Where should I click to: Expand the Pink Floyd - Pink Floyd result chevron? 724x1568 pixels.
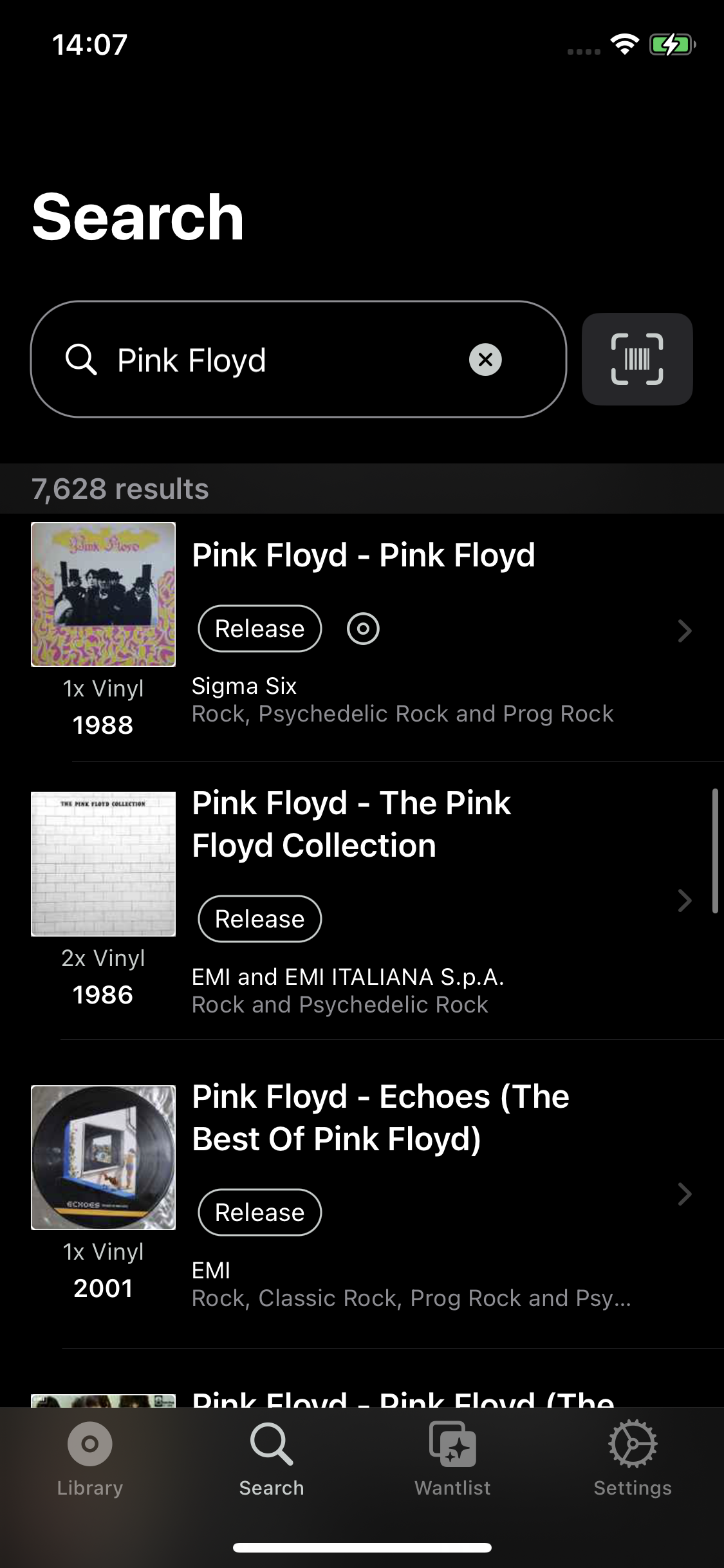(x=685, y=631)
